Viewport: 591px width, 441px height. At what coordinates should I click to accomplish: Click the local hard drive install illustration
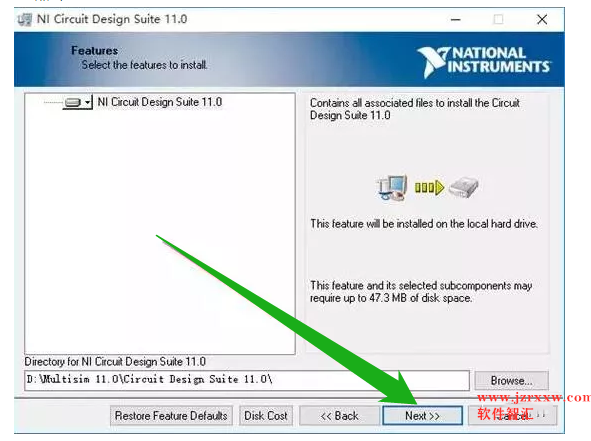coord(427,187)
